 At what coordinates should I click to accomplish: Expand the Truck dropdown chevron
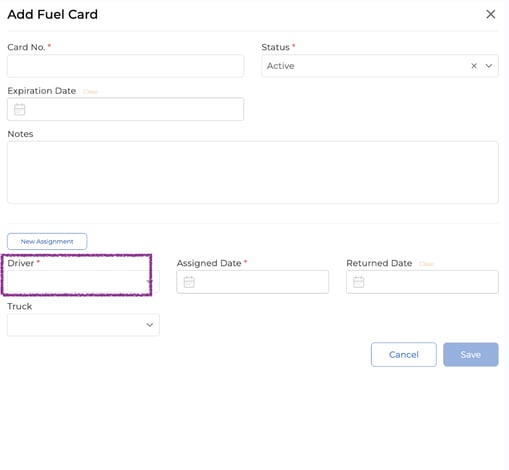[150, 325]
